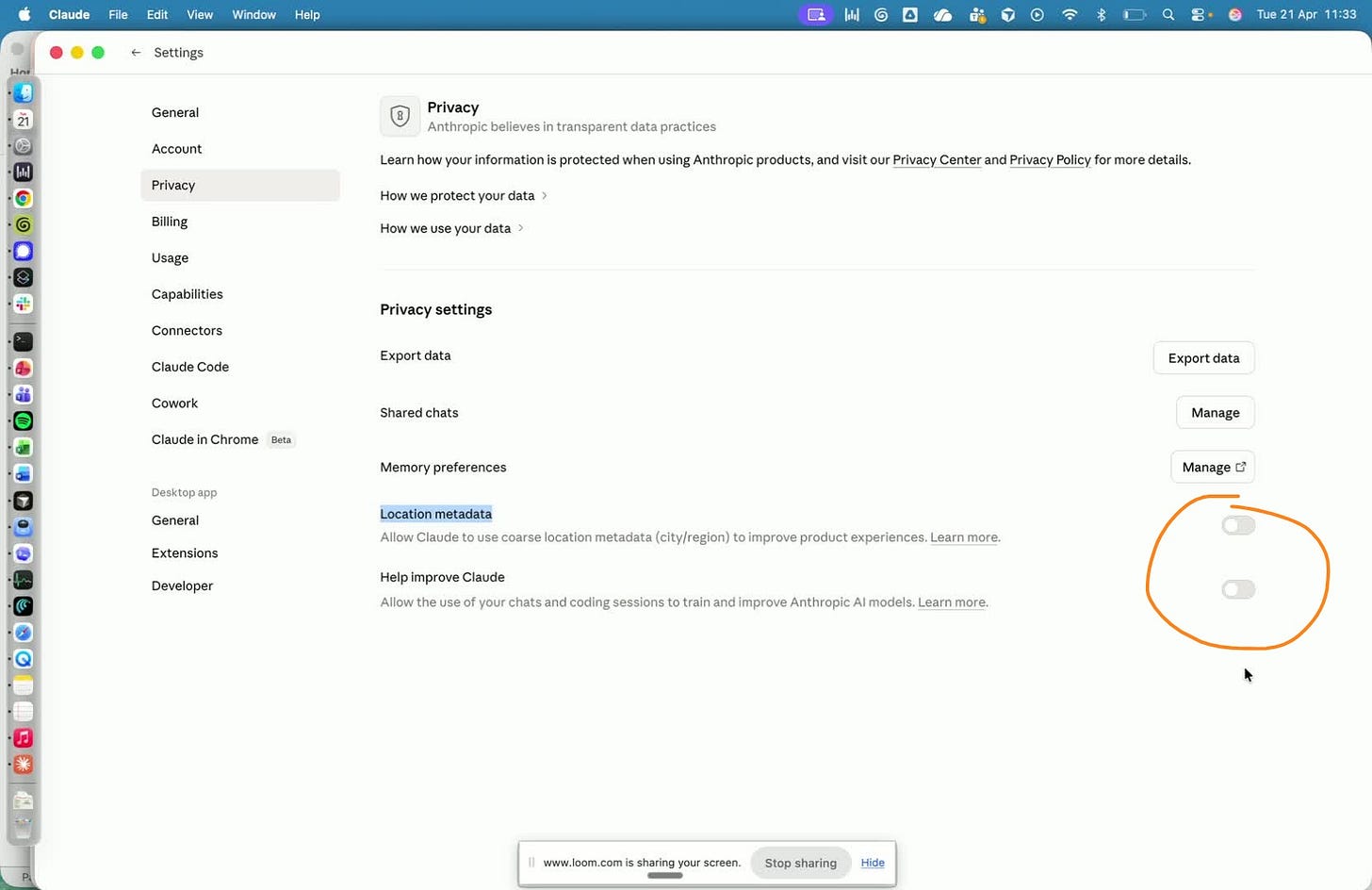Open the Privacy Policy link
The width and height of the screenshot is (1372, 890).
point(1050,159)
